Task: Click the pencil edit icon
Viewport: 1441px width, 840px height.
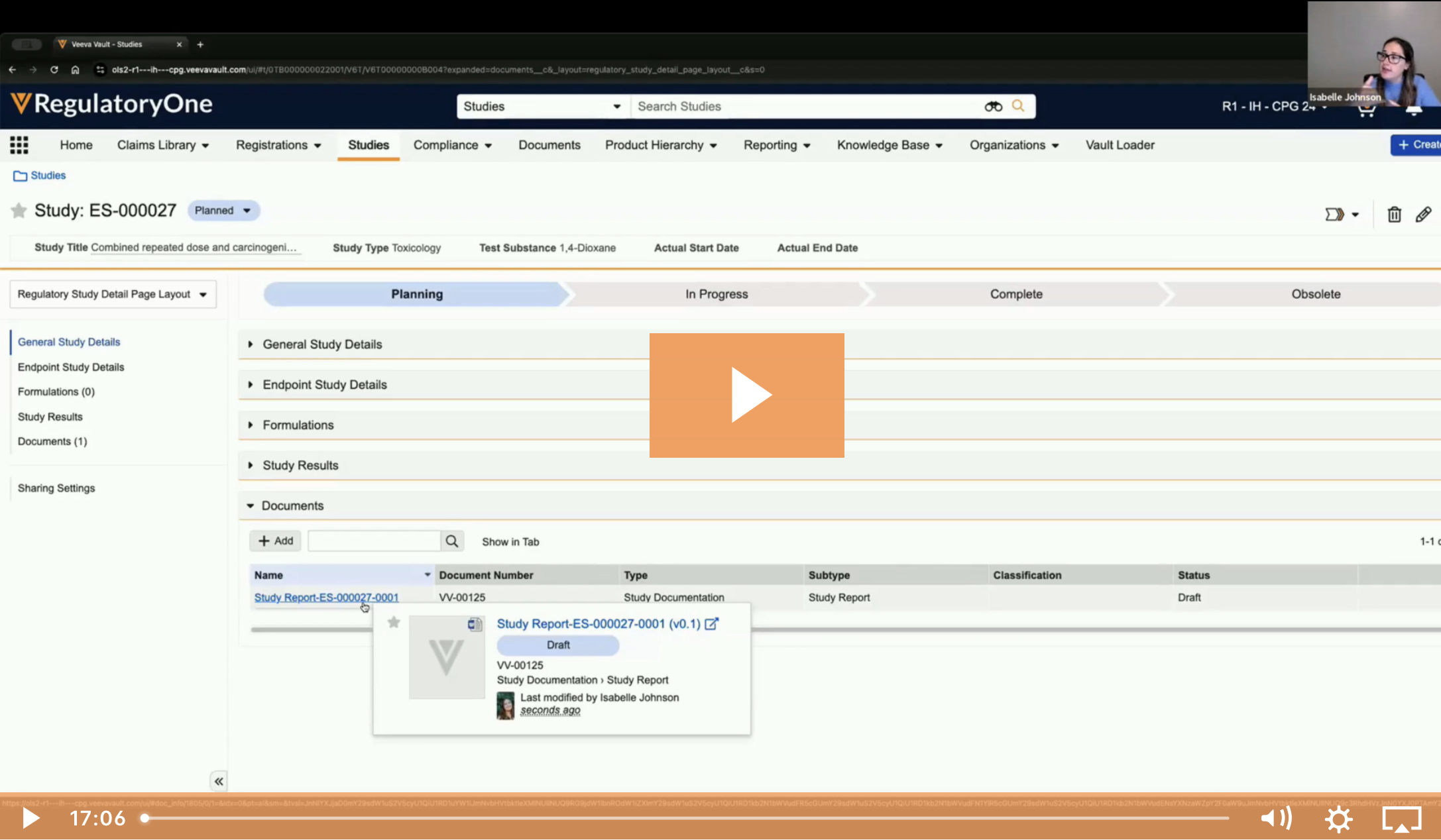Action: point(1423,215)
